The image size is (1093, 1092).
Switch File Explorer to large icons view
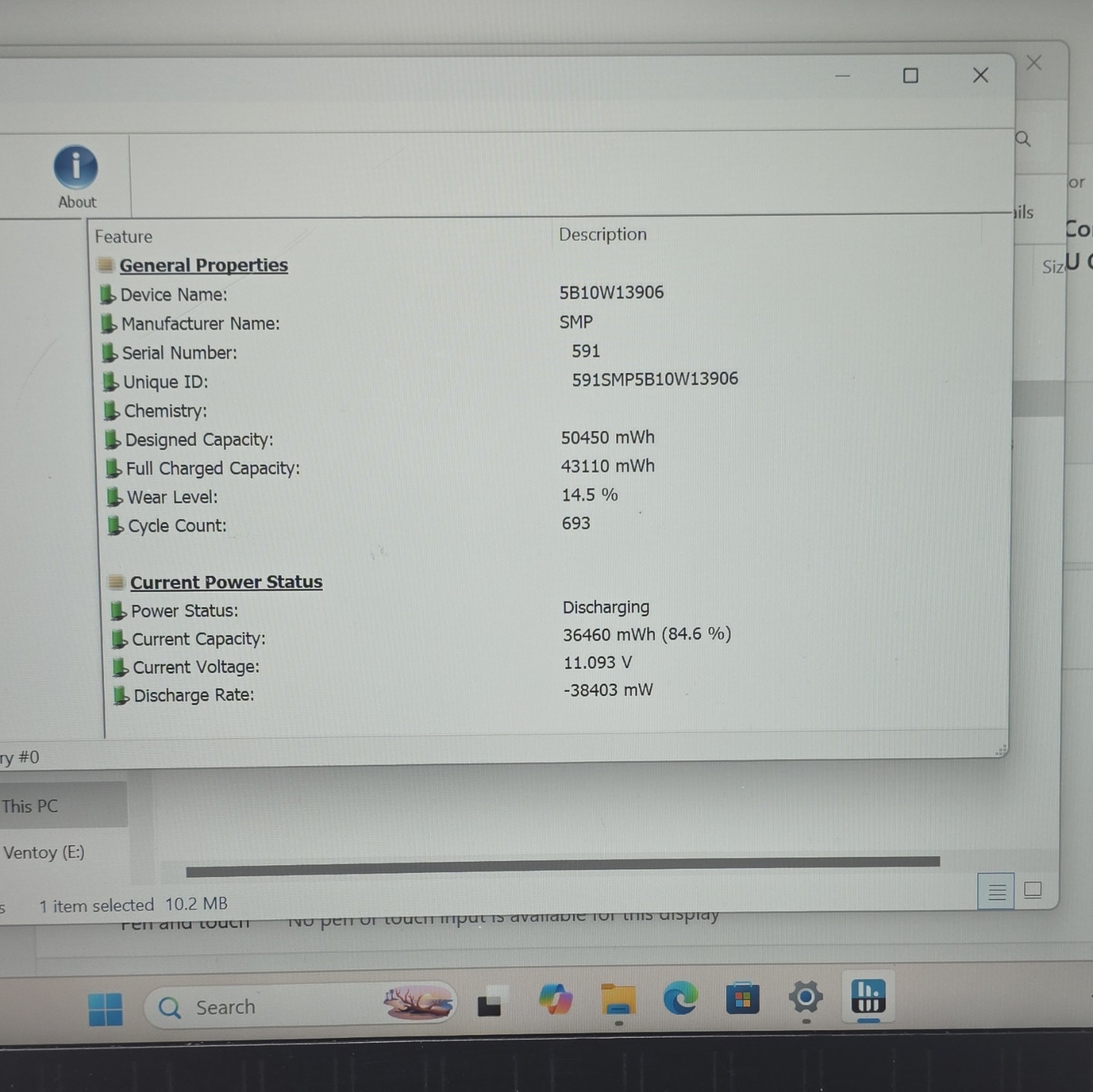coord(1033,890)
